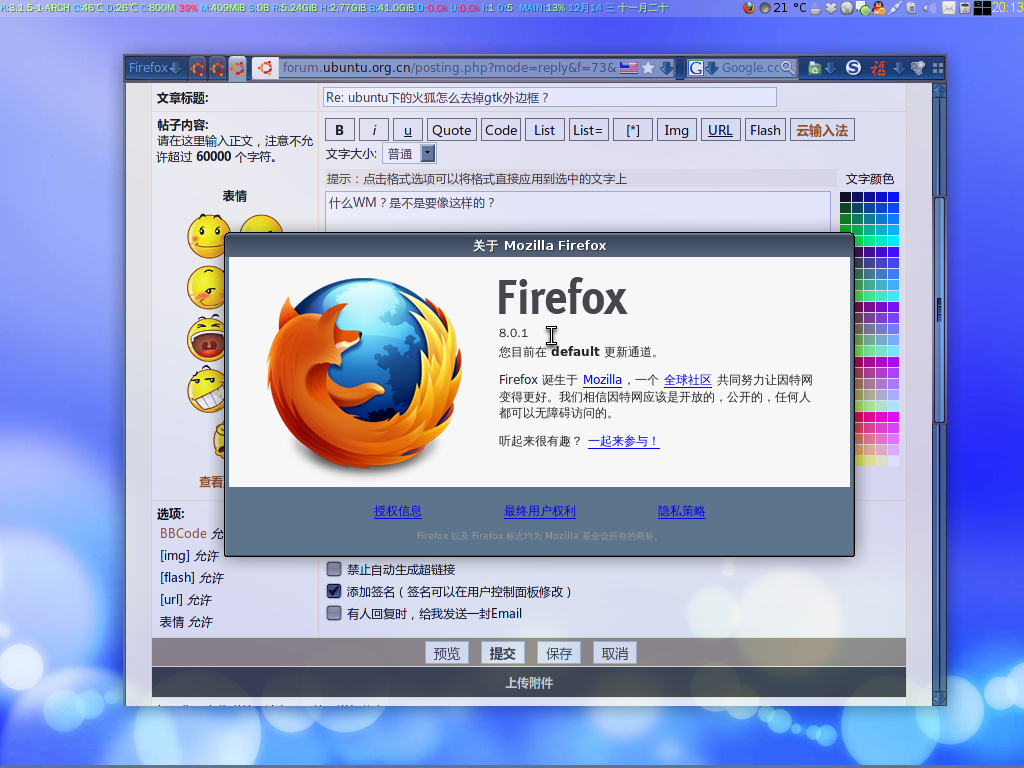Click the volume speaker tray icon

[929, 8]
